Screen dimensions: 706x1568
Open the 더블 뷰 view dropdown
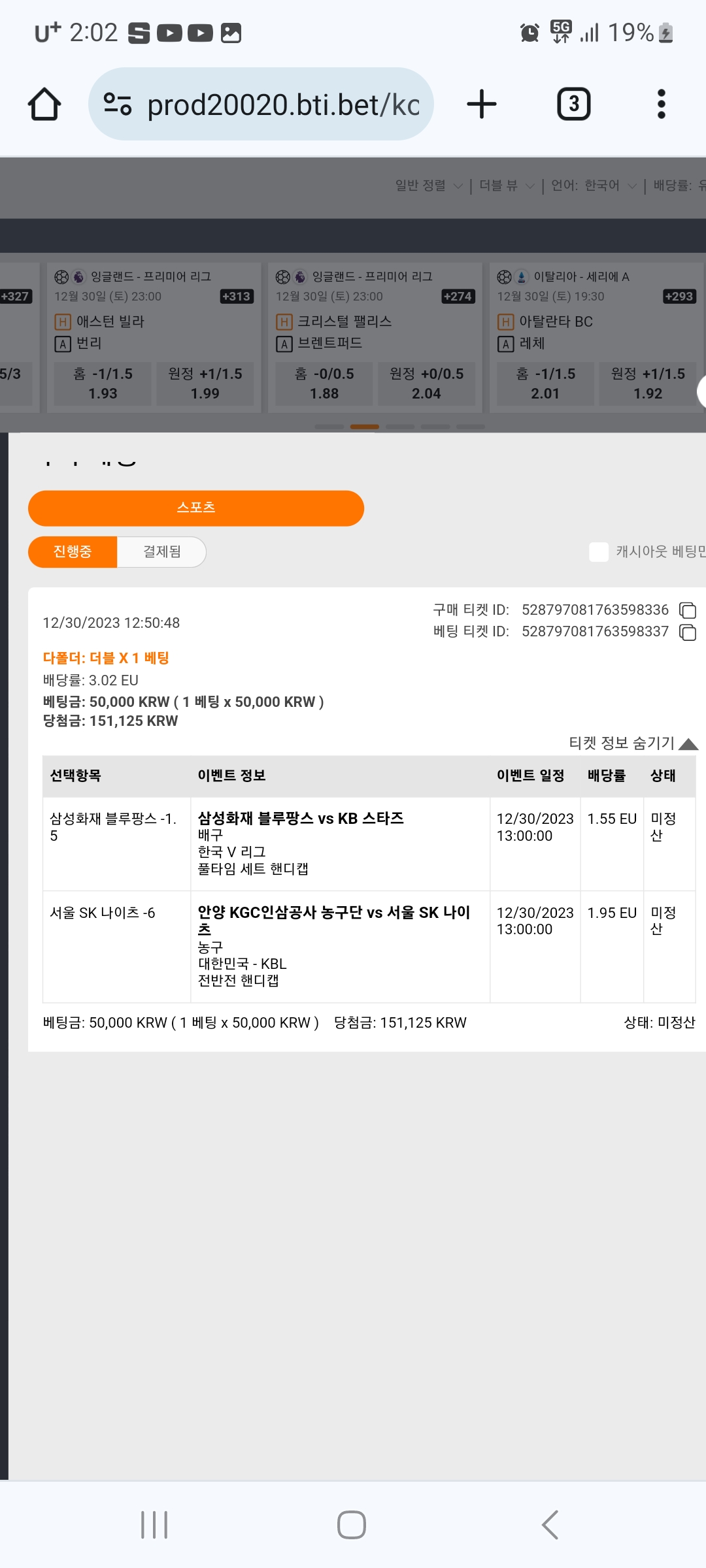click(x=507, y=186)
